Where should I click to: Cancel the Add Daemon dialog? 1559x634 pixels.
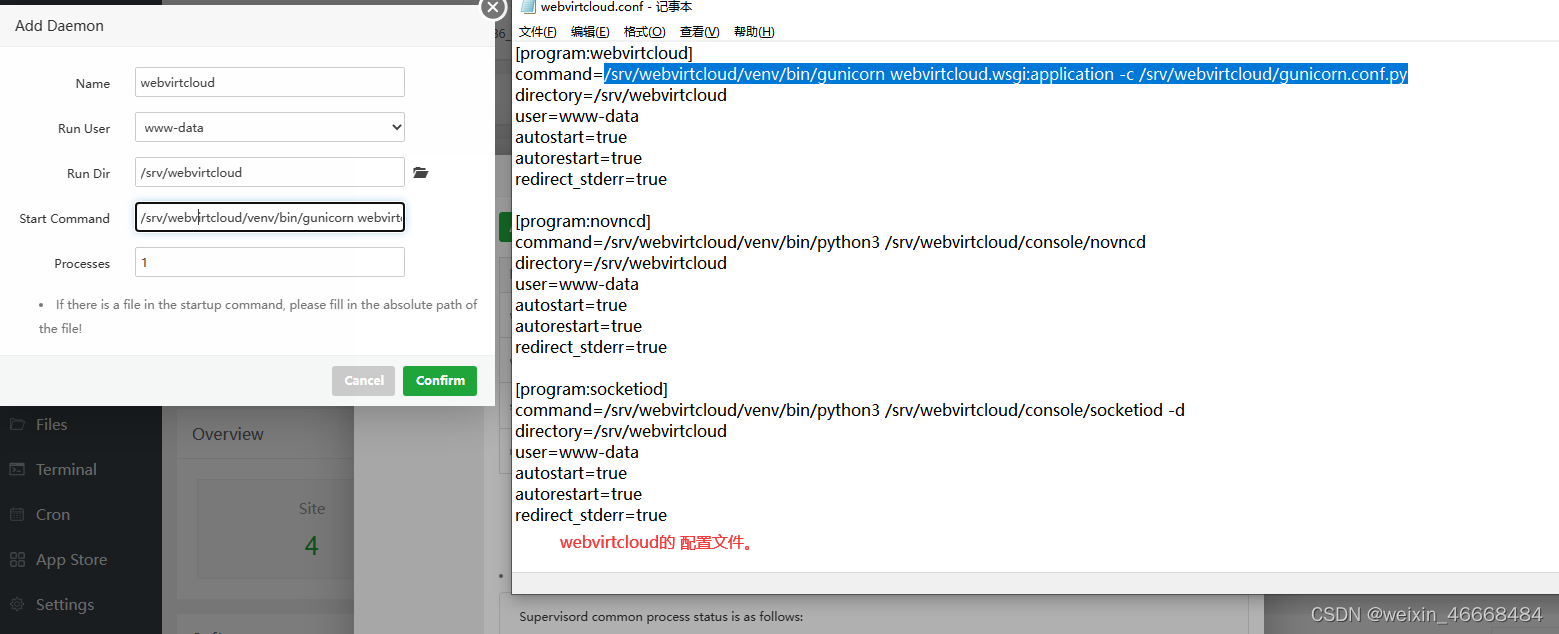click(364, 381)
